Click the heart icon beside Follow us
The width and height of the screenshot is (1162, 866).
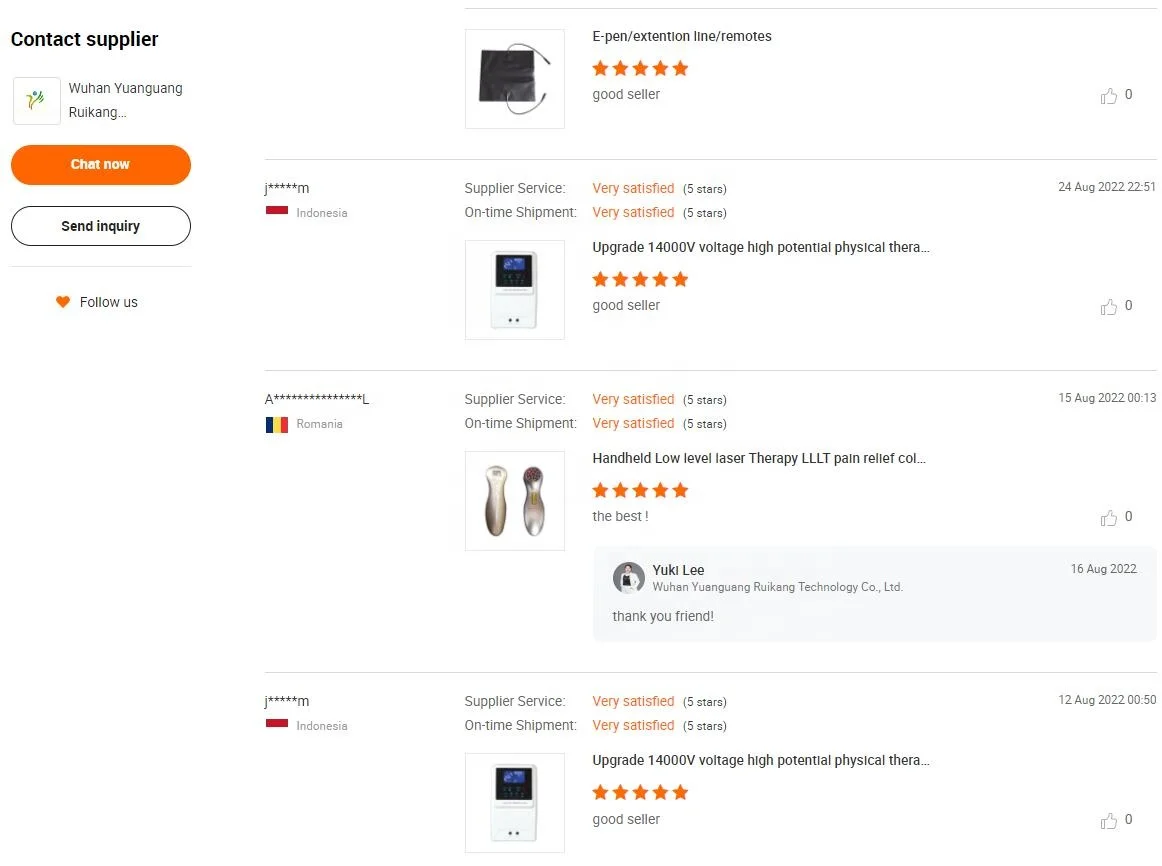pos(63,302)
